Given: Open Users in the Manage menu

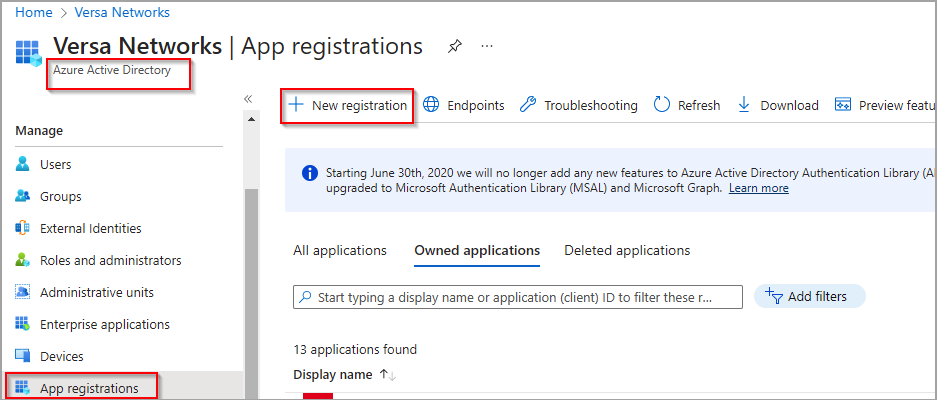Looking at the screenshot, I should (x=56, y=164).
